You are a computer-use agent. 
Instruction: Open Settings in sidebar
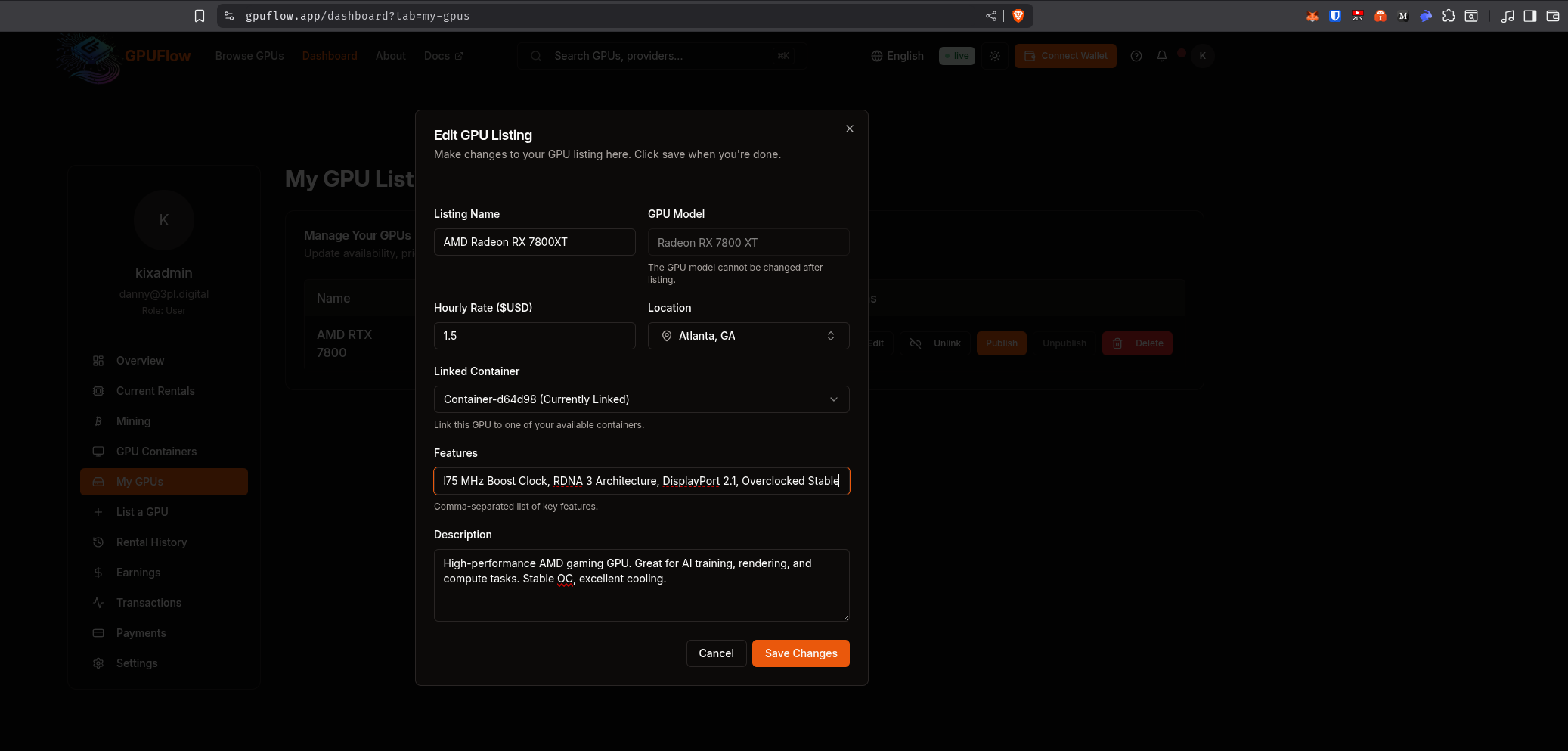click(164, 663)
